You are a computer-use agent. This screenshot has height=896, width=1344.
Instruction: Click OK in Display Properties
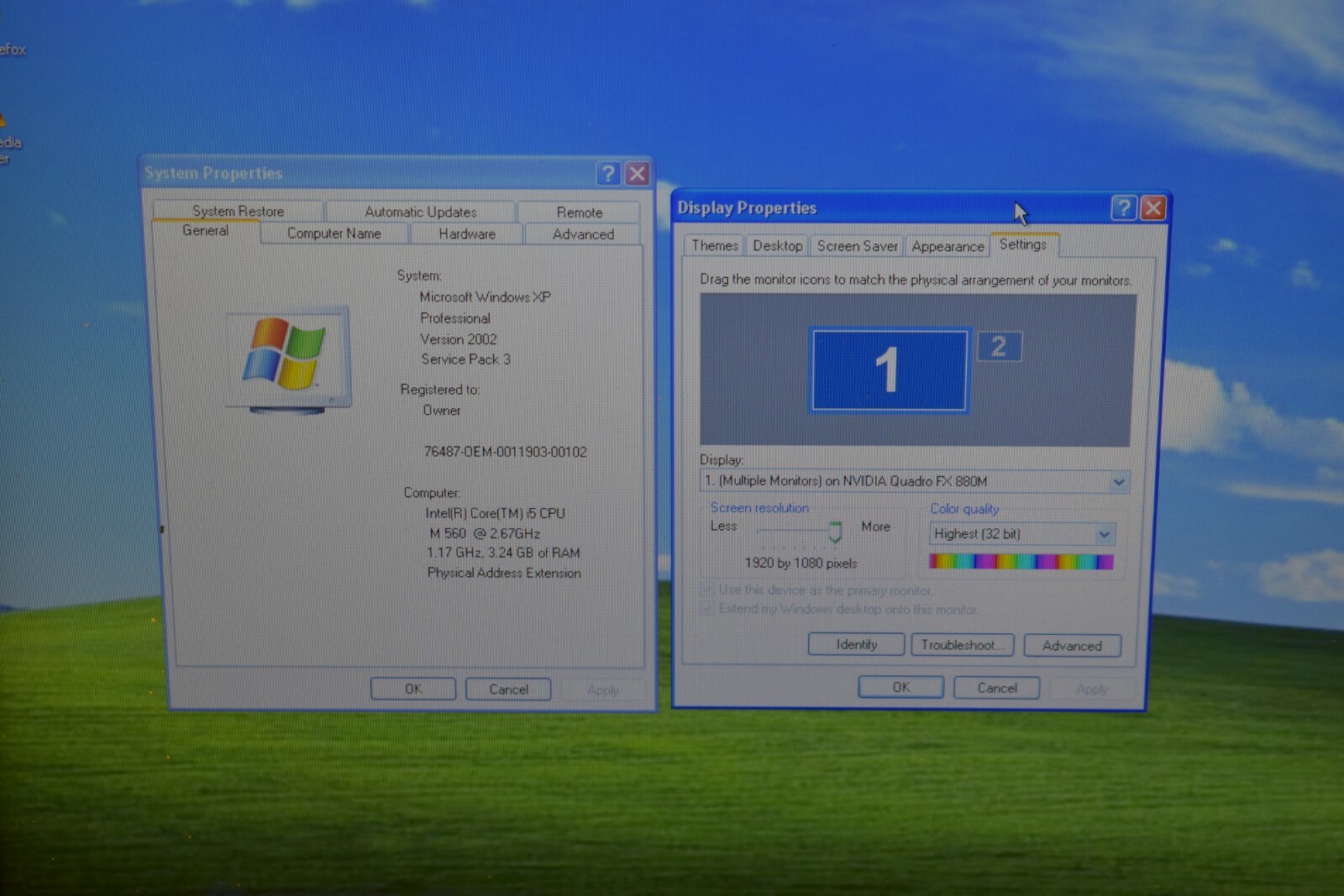point(900,687)
